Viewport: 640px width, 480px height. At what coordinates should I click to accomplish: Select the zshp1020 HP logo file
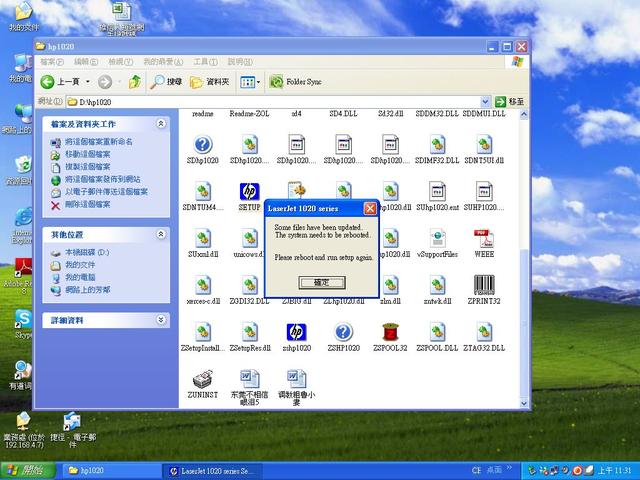click(x=296, y=332)
